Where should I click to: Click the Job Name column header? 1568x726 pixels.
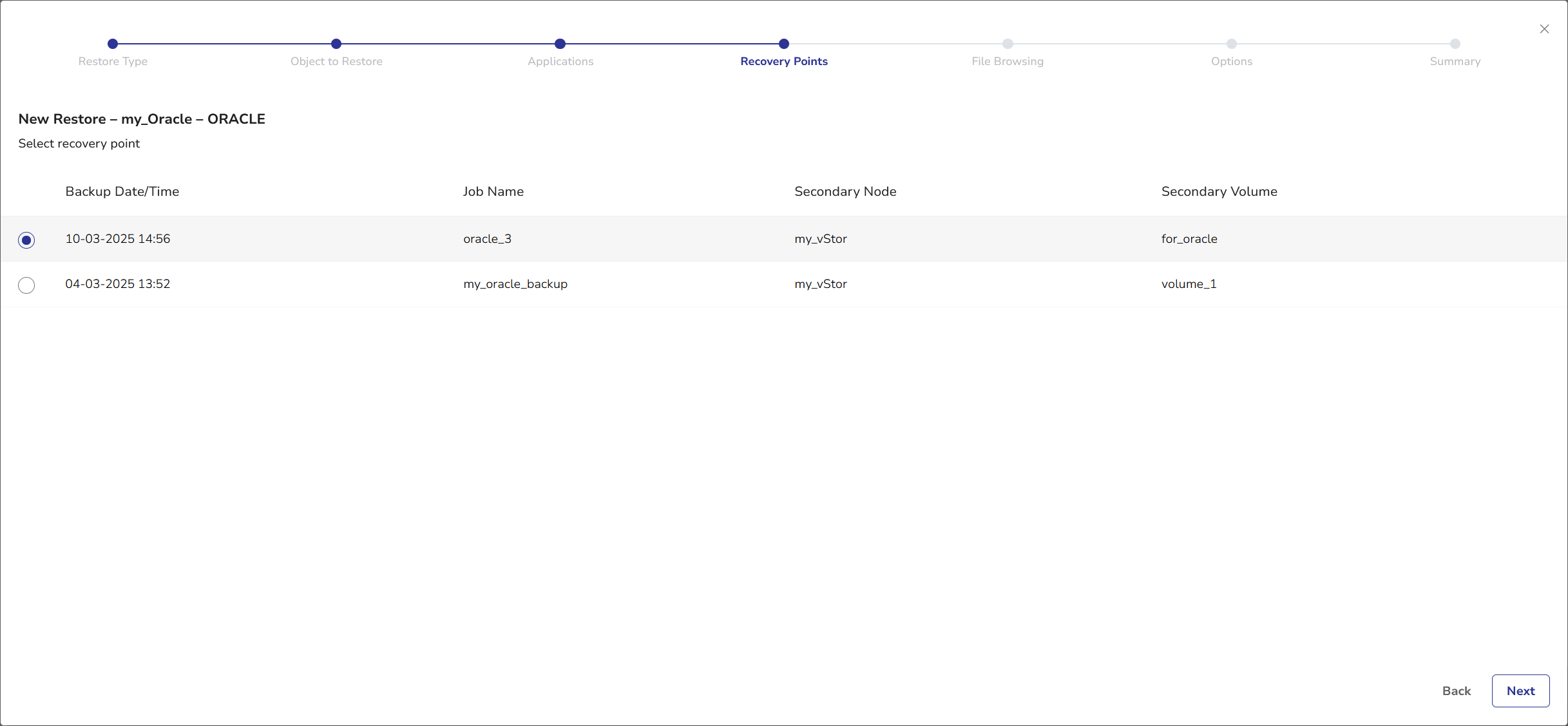tap(493, 191)
